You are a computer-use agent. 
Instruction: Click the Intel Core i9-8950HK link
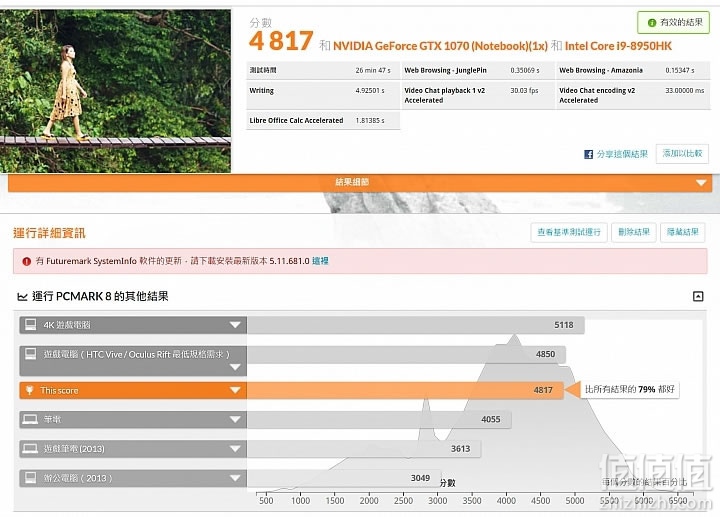pyautogui.click(x=618, y=46)
